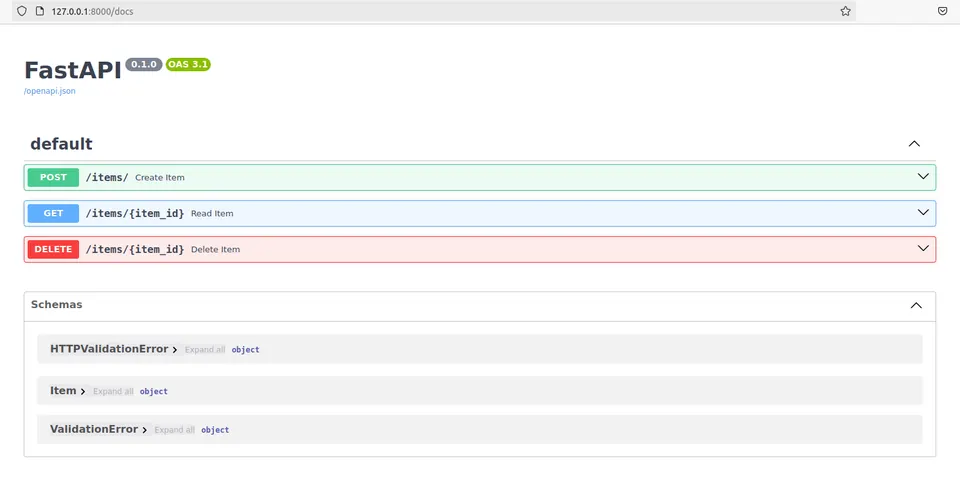Open the Pocket save icon
This screenshot has width=960, height=495.
pyautogui.click(x=943, y=11)
